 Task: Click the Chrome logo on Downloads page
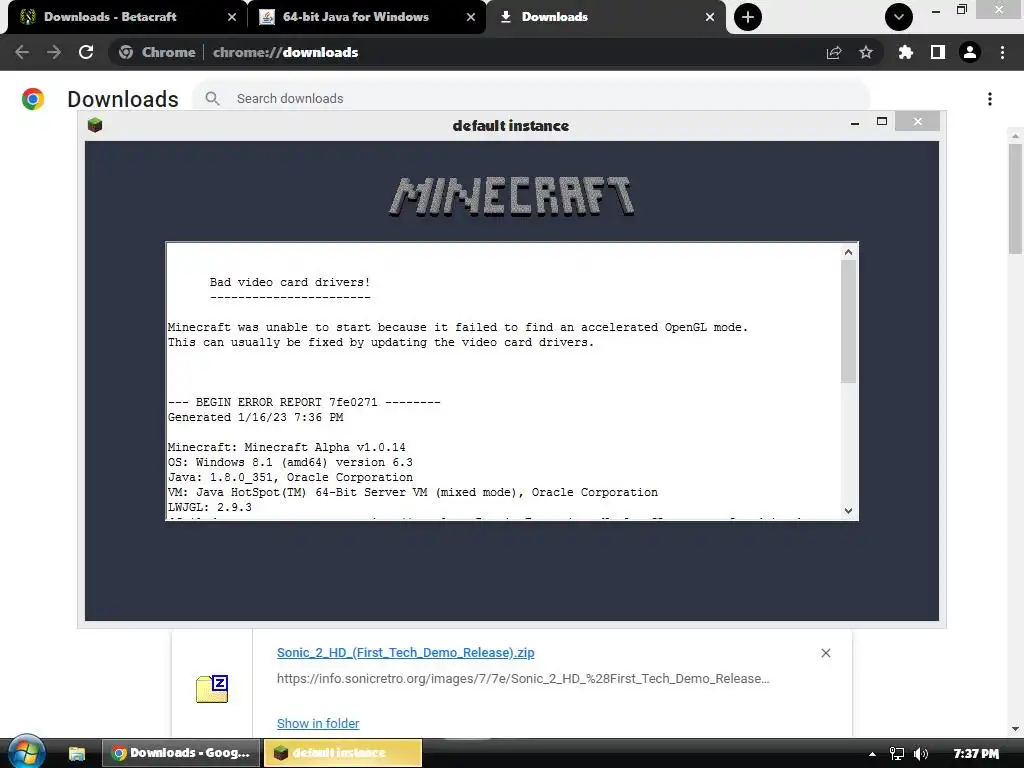[33, 99]
